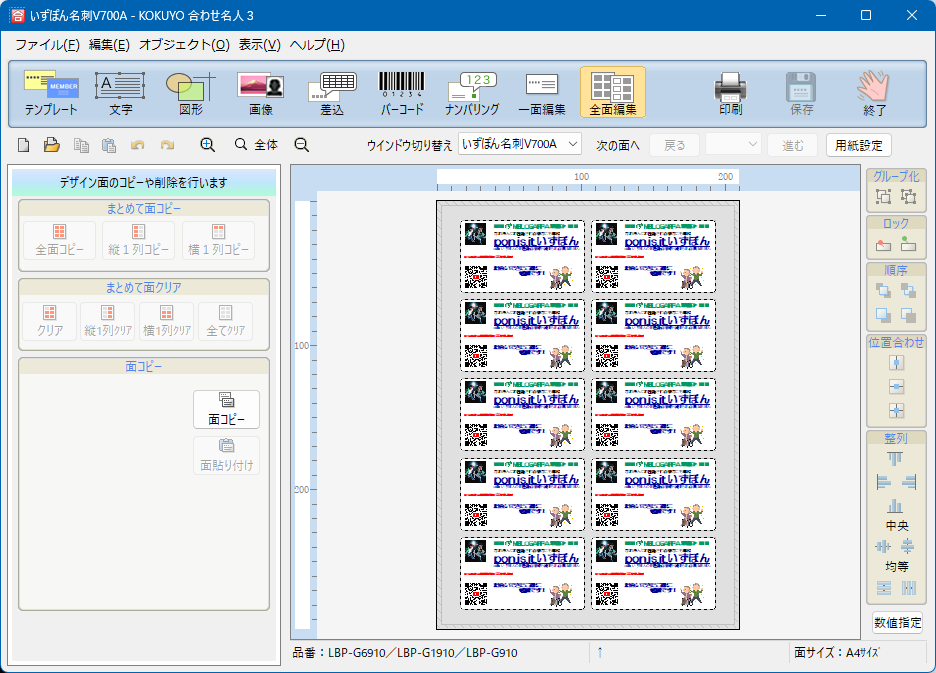Click the 面貼り付け button
This screenshot has width=936, height=673.
(226, 456)
